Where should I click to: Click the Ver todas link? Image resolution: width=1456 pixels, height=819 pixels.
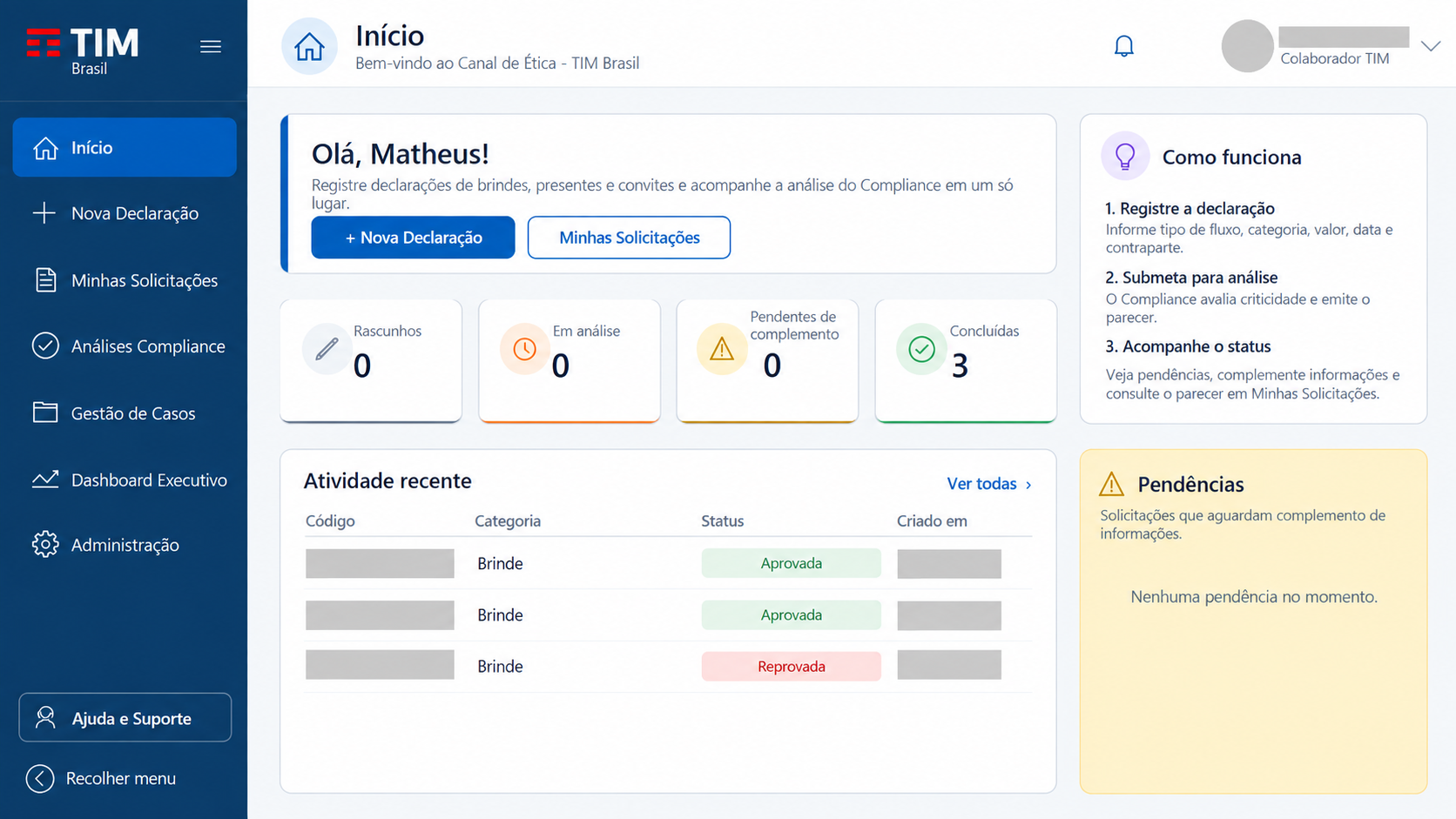pos(989,484)
